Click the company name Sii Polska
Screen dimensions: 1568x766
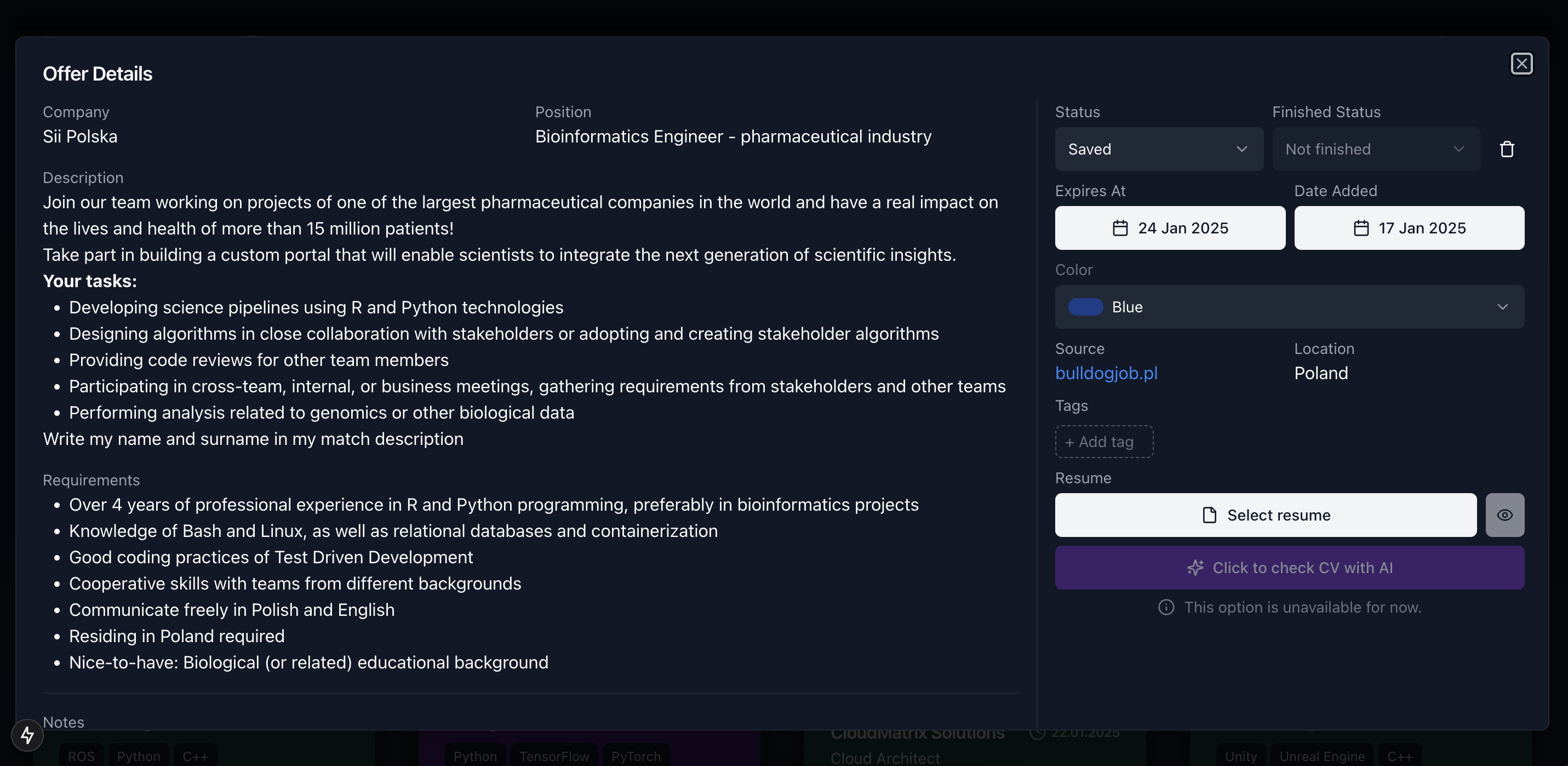point(80,136)
